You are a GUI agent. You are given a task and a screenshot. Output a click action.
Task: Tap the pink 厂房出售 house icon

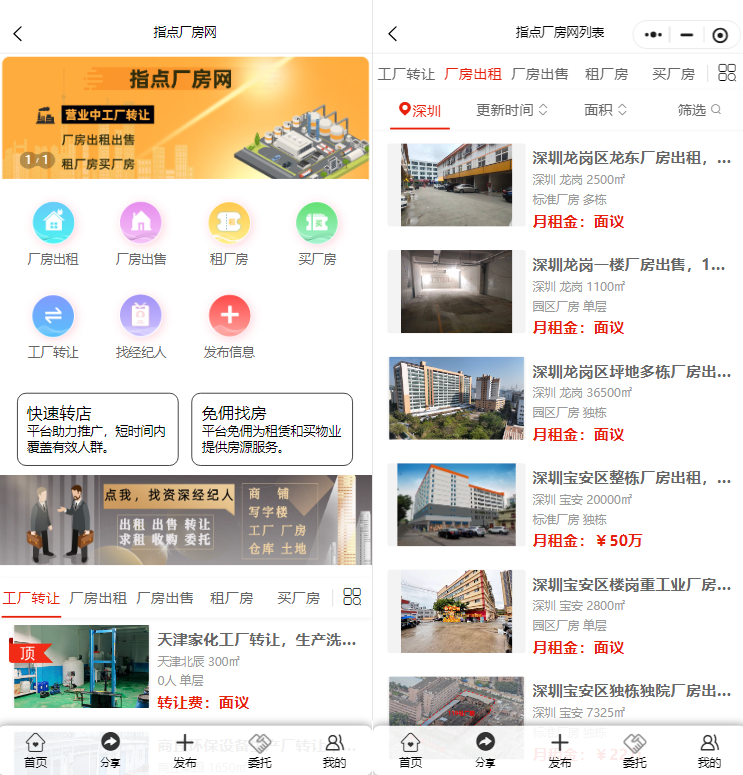141,222
